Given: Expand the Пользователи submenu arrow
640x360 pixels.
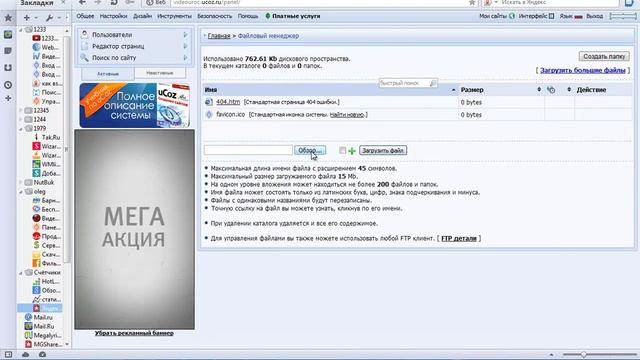Looking at the screenshot, I should pyautogui.click(x=185, y=35).
